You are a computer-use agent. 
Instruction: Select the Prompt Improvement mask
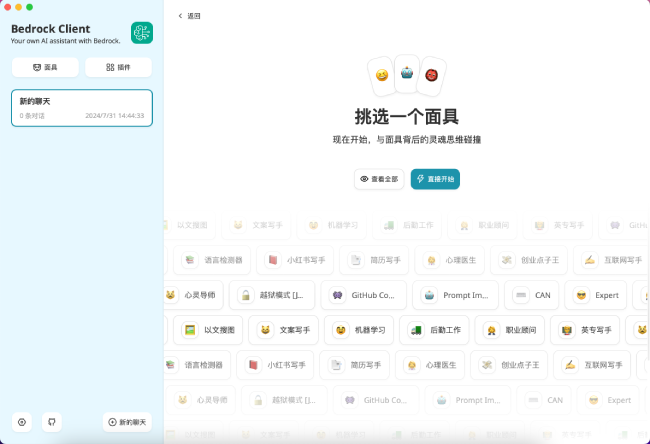pos(455,295)
